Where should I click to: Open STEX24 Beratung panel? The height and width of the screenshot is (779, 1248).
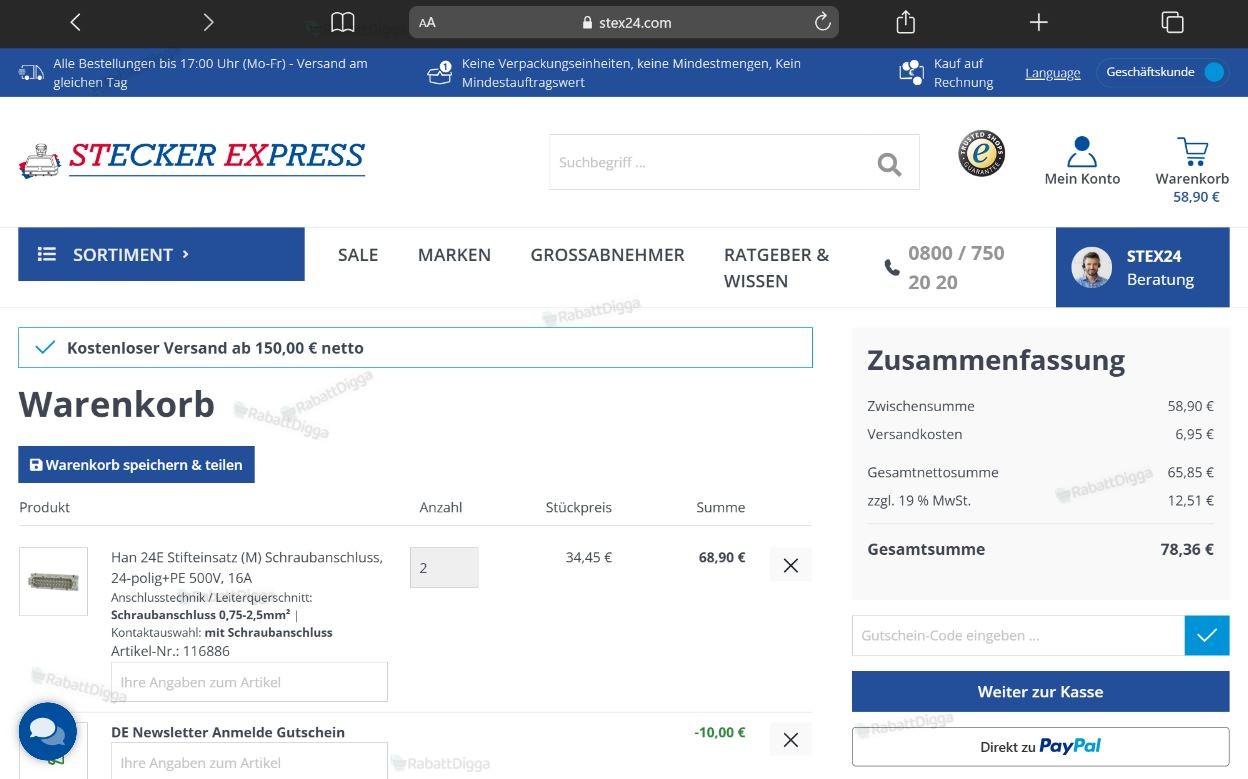point(1142,267)
